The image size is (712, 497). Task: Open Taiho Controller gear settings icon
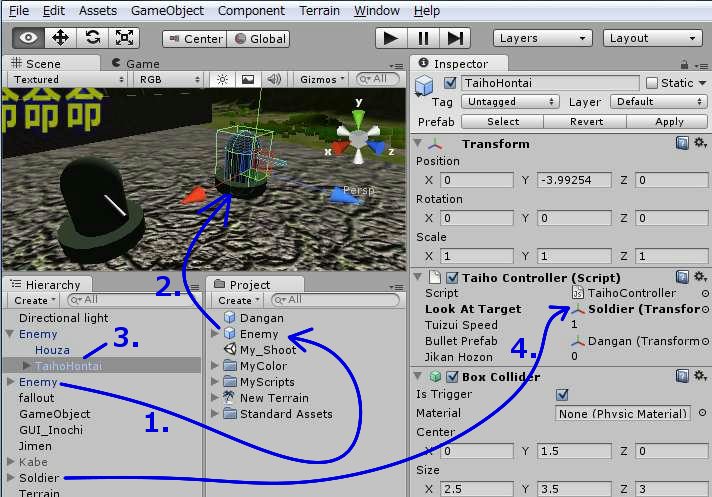click(700, 277)
